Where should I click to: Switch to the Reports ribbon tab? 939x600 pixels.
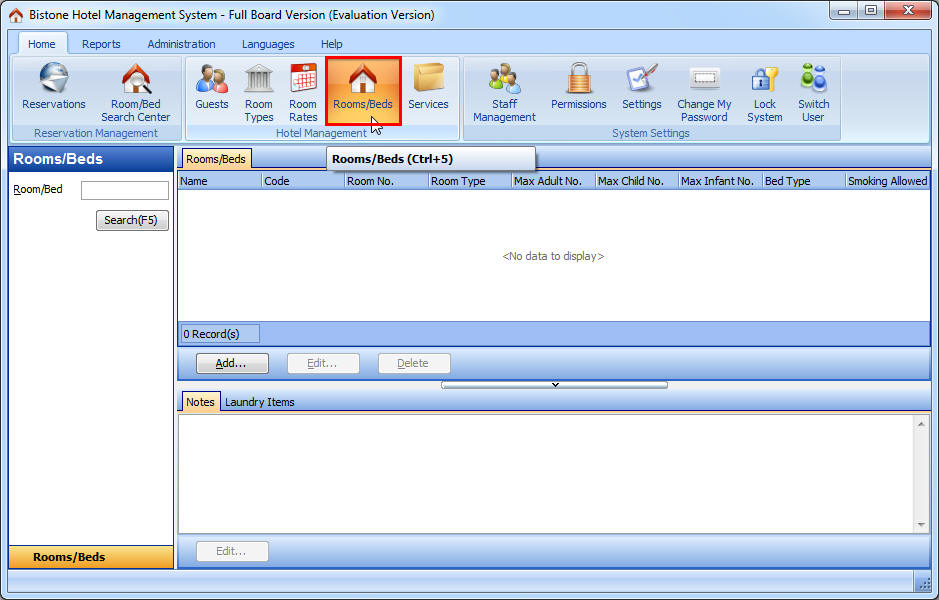101,44
